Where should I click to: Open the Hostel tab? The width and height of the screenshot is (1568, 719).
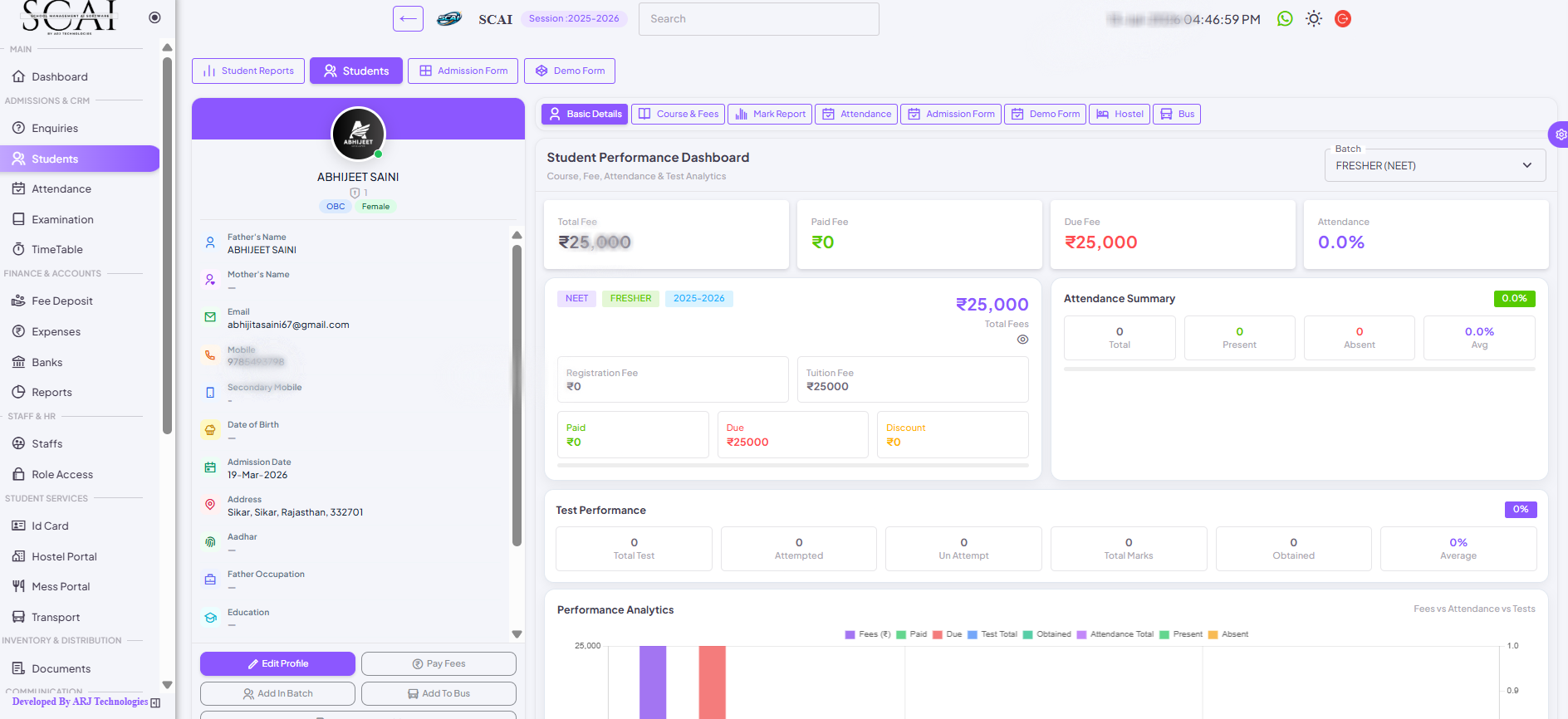coord(1120,115)
